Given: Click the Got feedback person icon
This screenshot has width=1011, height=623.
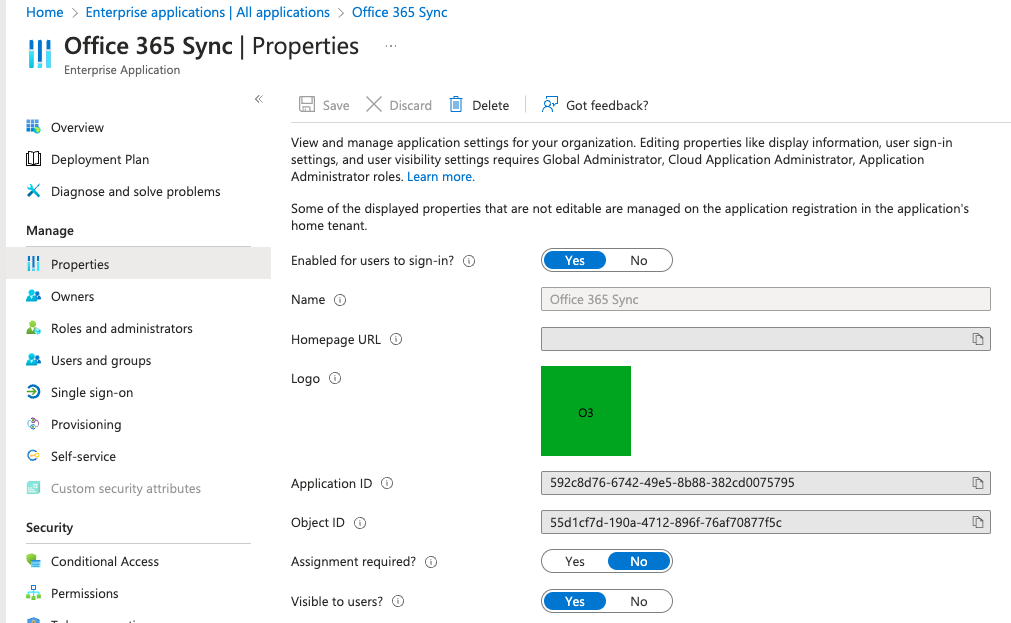Looking at the screenshot, I should [x=550, y=104].
